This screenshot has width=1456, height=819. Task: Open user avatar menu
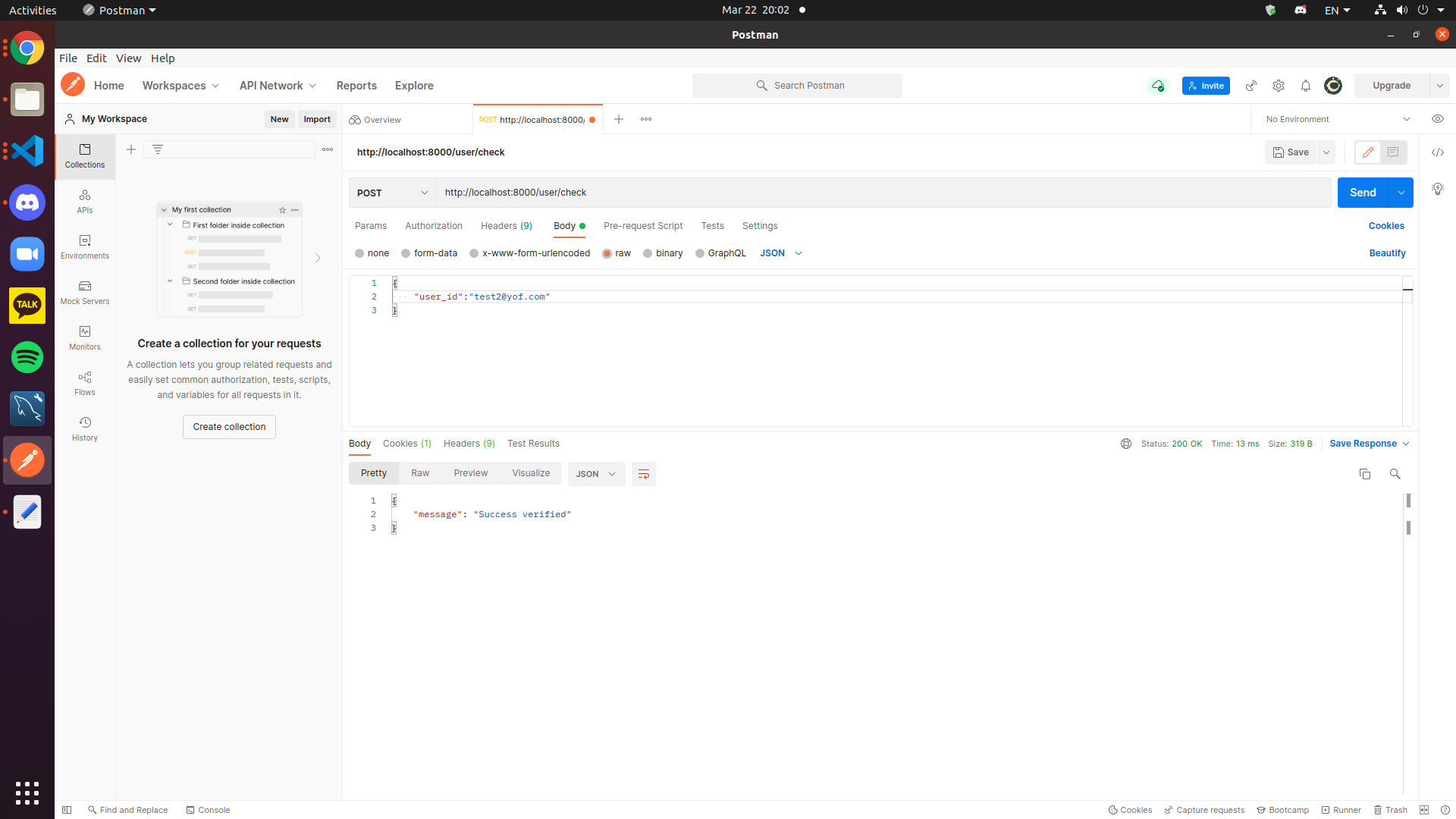tap(1333, 86)
